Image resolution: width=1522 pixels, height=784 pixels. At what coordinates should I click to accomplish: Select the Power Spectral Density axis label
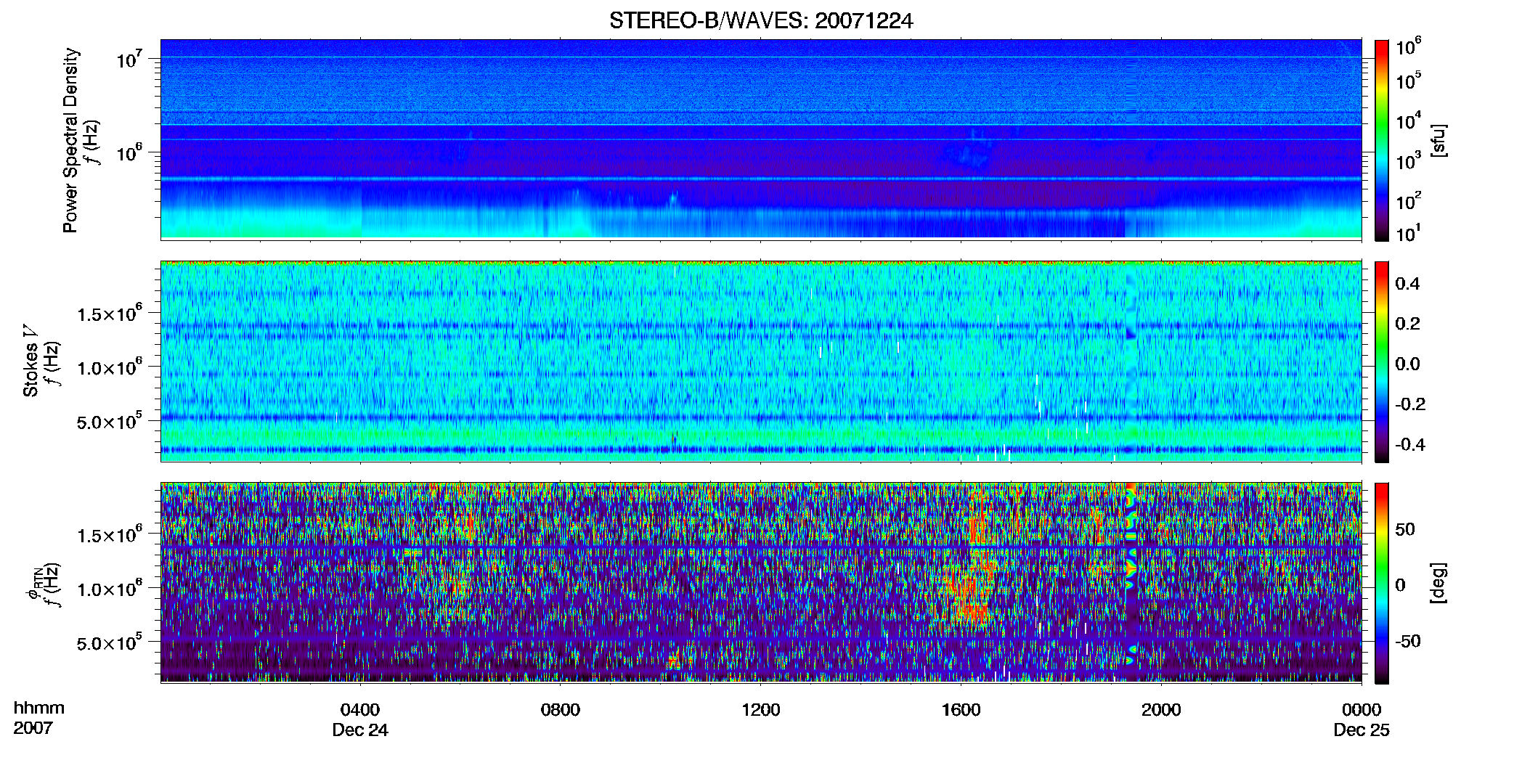pyautogui.click(x=70, y=140)
